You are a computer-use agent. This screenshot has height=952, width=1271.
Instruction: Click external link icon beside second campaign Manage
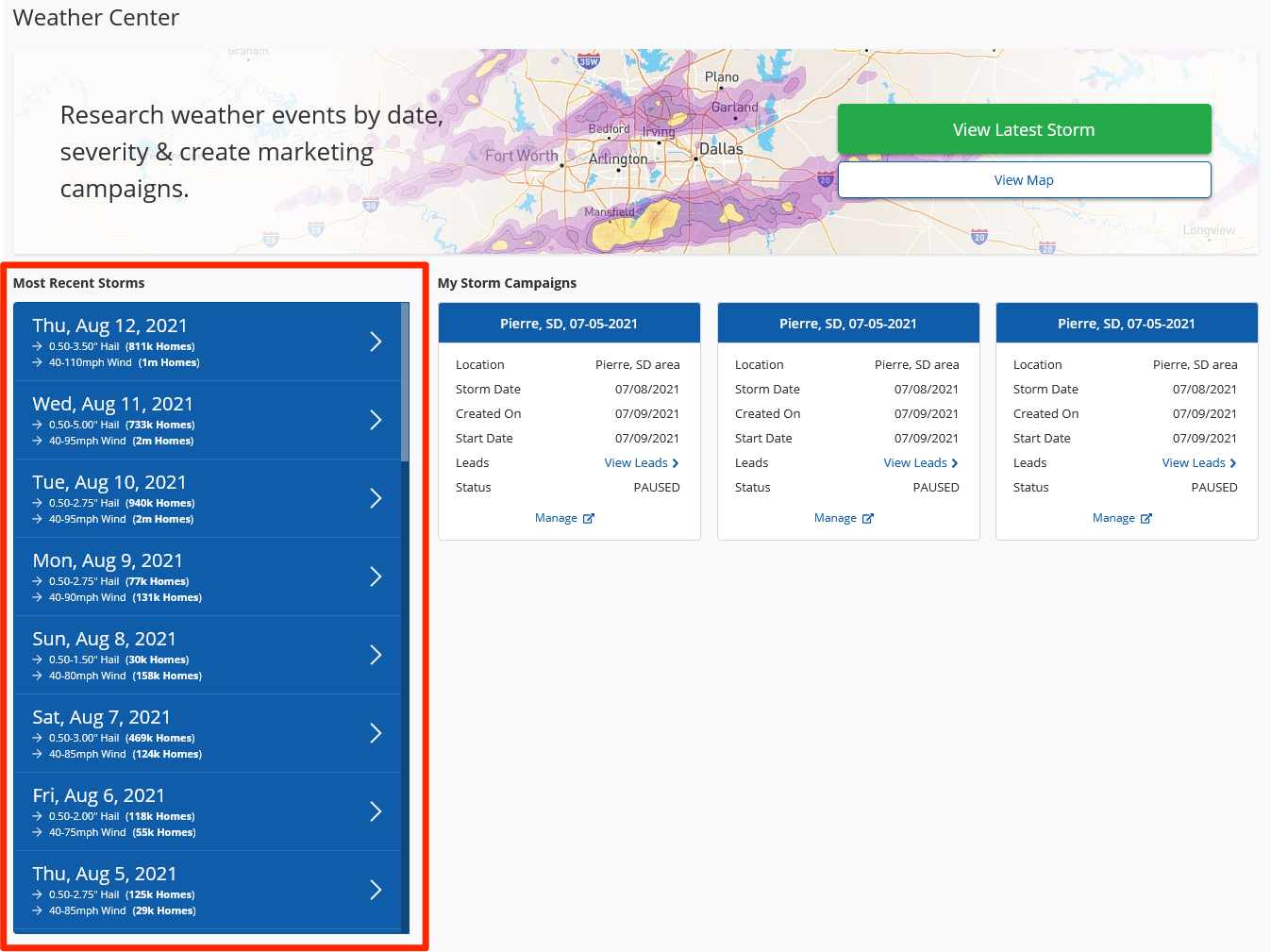(868, 519)
